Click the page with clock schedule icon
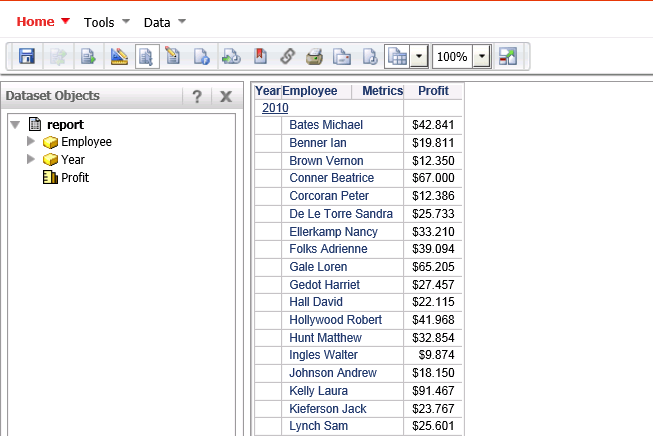653x436 pixels. (x=370, y=56)
